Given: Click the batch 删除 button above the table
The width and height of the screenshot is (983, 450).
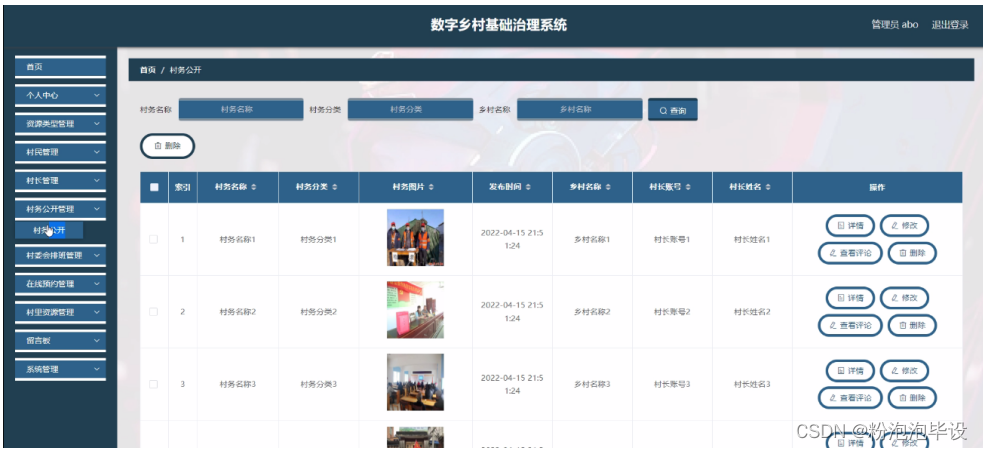Looking at the screenshot, I should (x=167, y=146).
